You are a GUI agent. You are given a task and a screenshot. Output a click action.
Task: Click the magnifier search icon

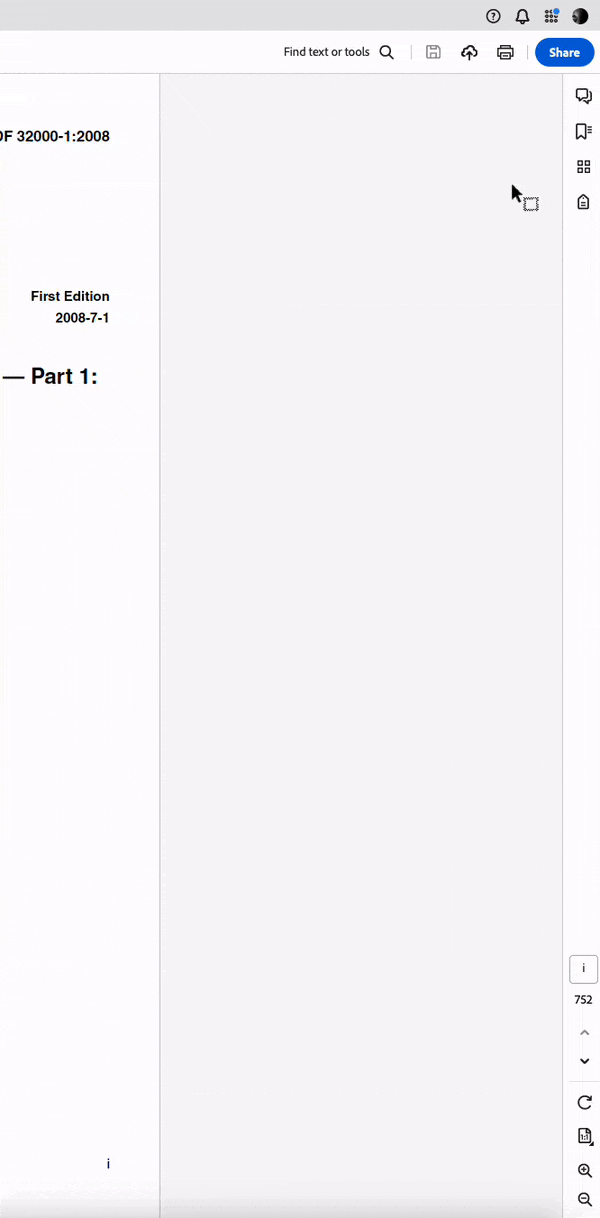(386, 52)
